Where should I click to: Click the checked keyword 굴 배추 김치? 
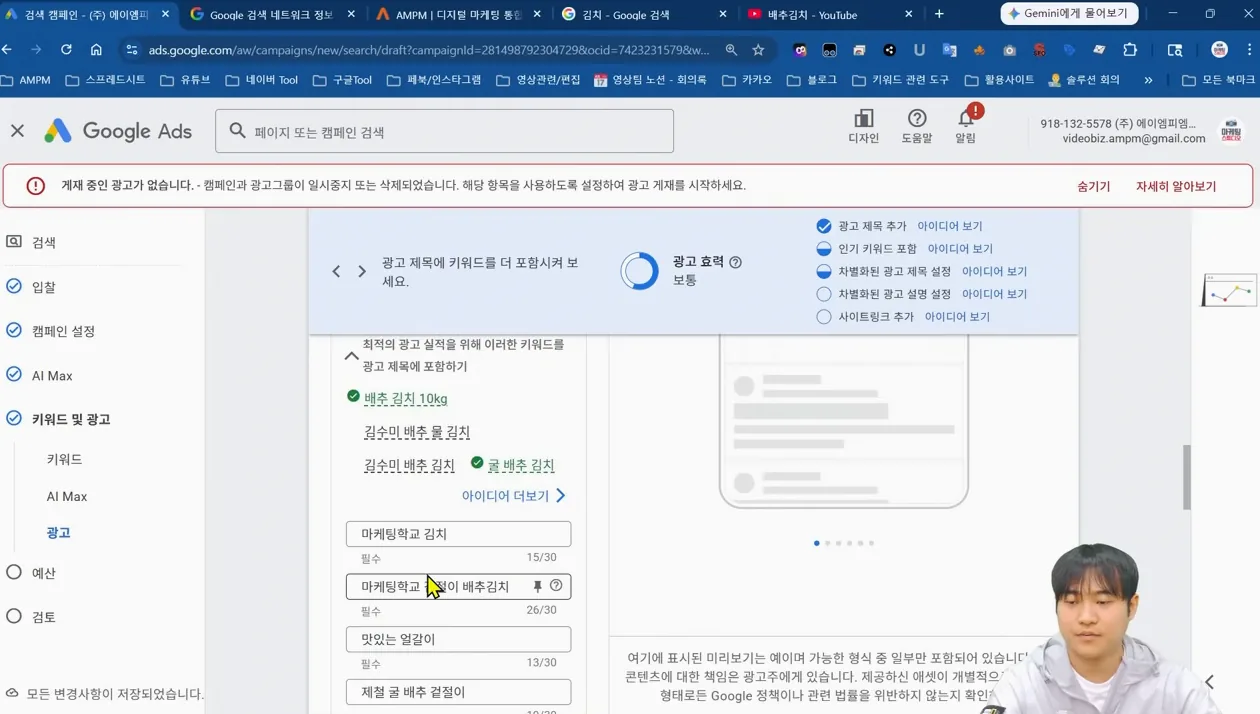(x=520, y=465)
